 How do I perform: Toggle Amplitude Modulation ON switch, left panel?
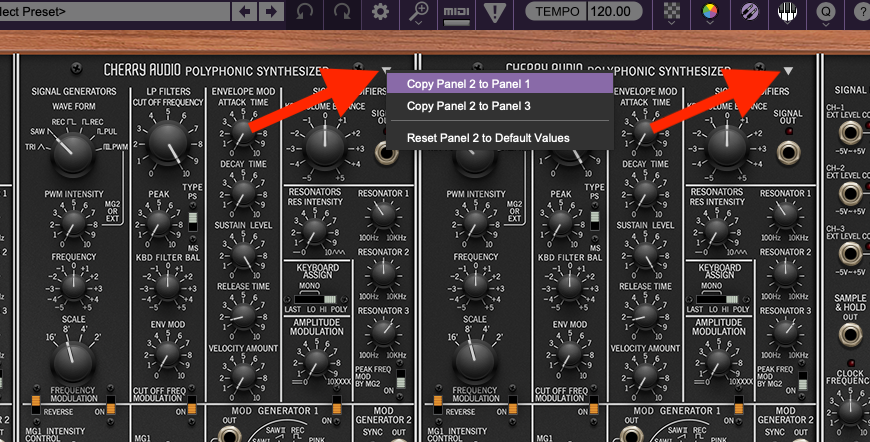(337, 405)
